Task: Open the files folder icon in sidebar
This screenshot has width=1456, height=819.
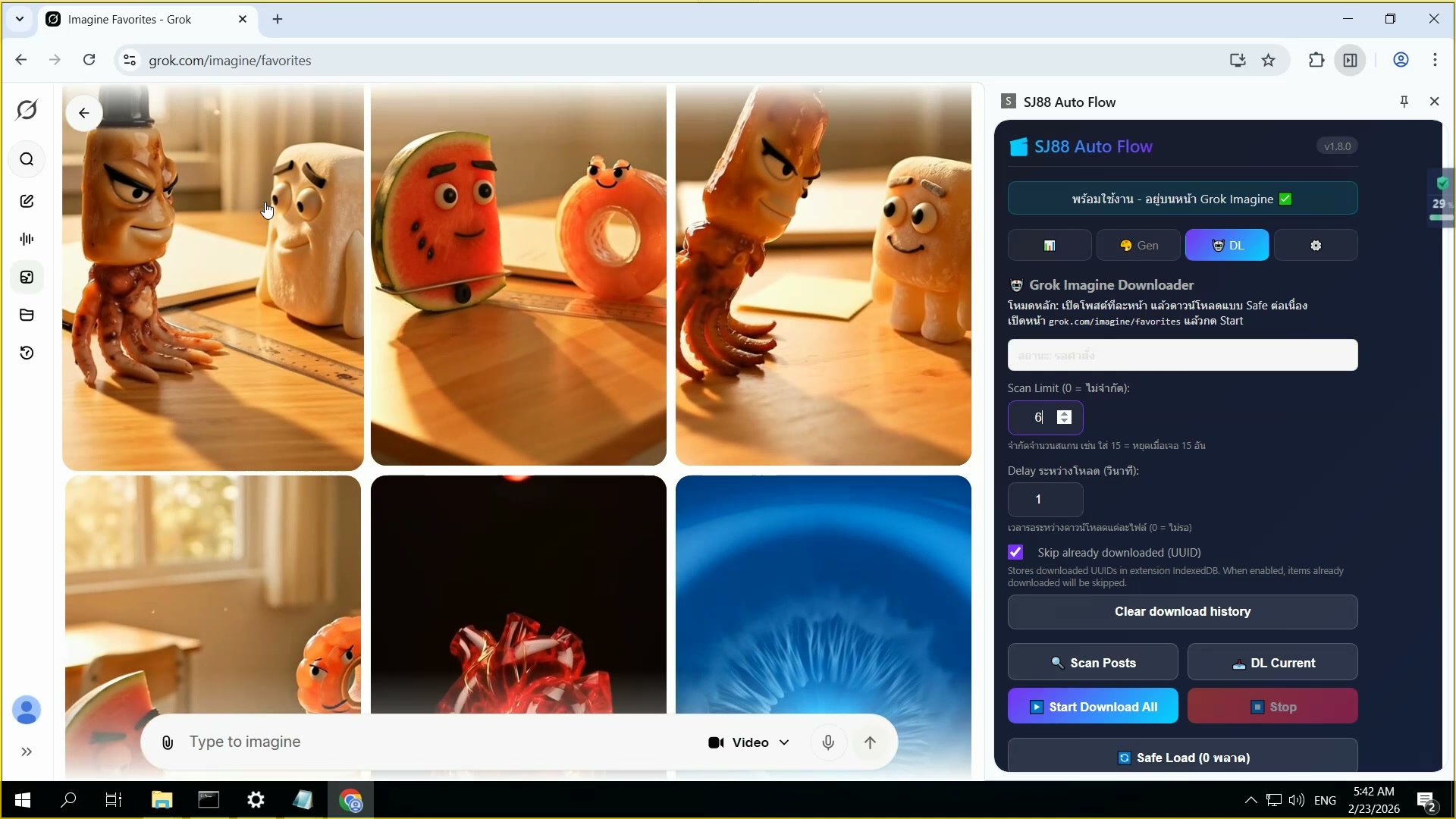Action: point(27,314)
